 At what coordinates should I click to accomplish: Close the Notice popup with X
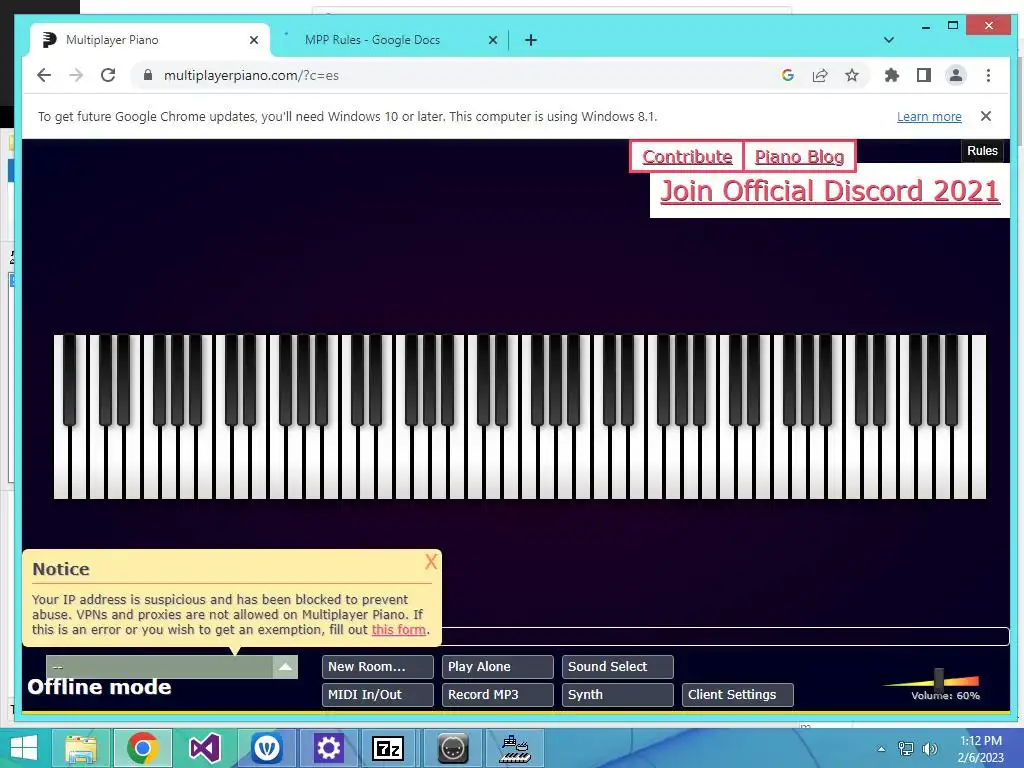[x=431, y=562]
